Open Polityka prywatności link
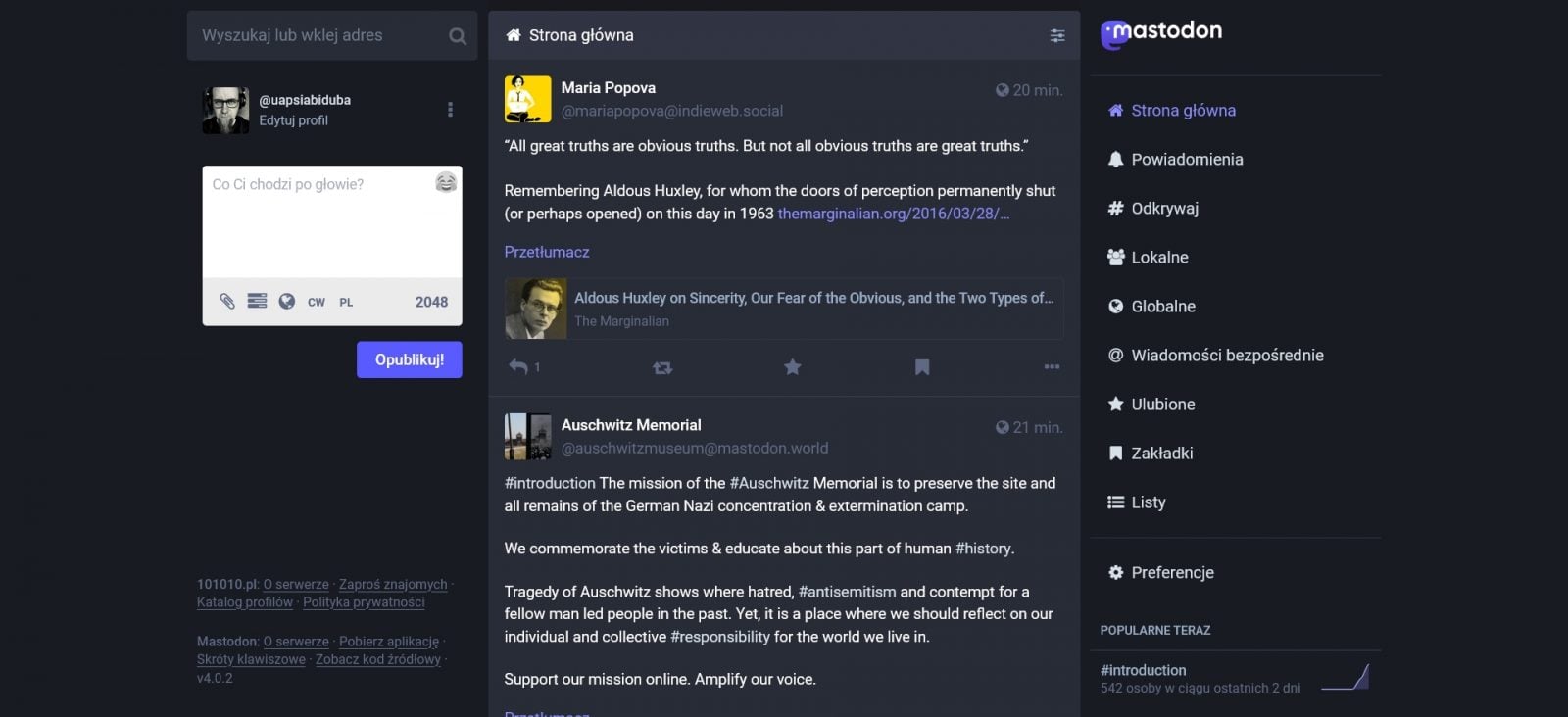Viewport: 1568px width, 717px height. click(x=364, y=602)
